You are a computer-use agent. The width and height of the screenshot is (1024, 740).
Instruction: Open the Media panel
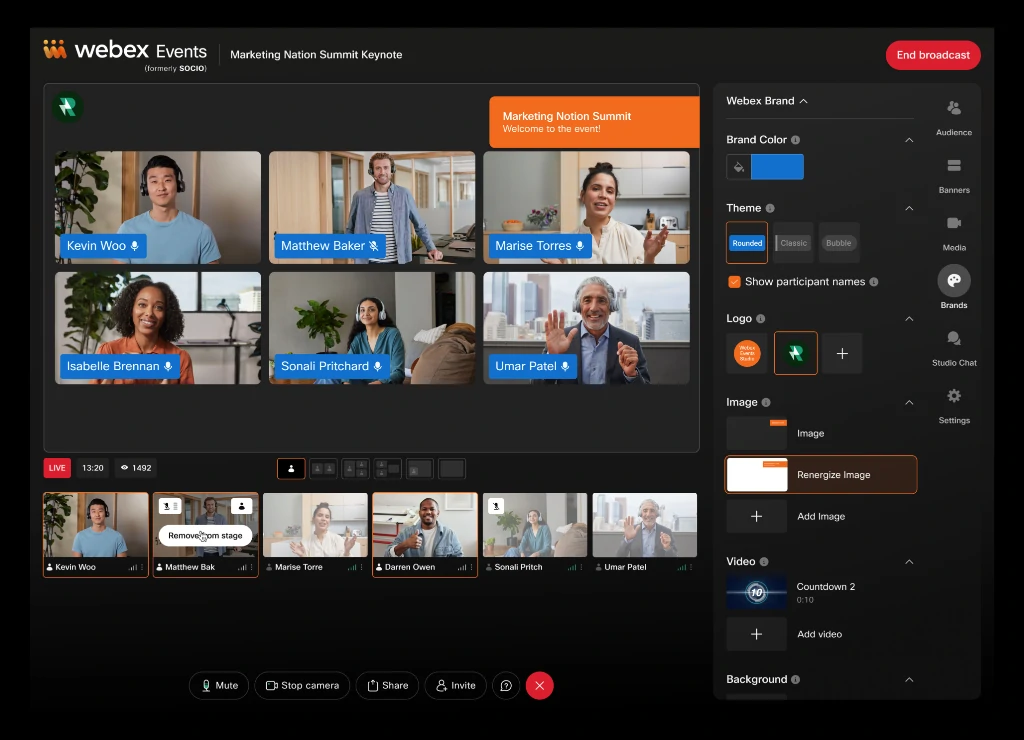point(952,231)
